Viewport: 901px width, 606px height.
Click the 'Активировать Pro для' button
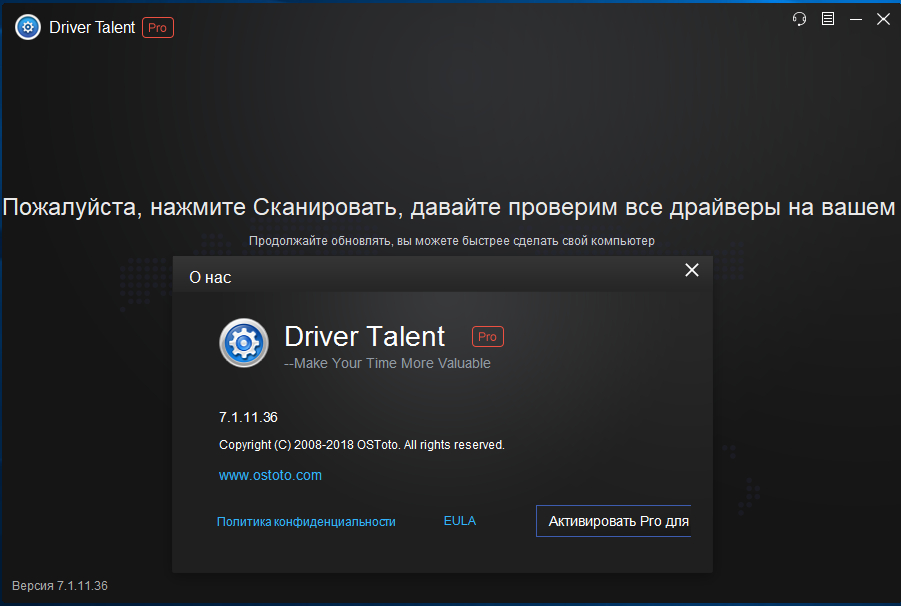614,521
